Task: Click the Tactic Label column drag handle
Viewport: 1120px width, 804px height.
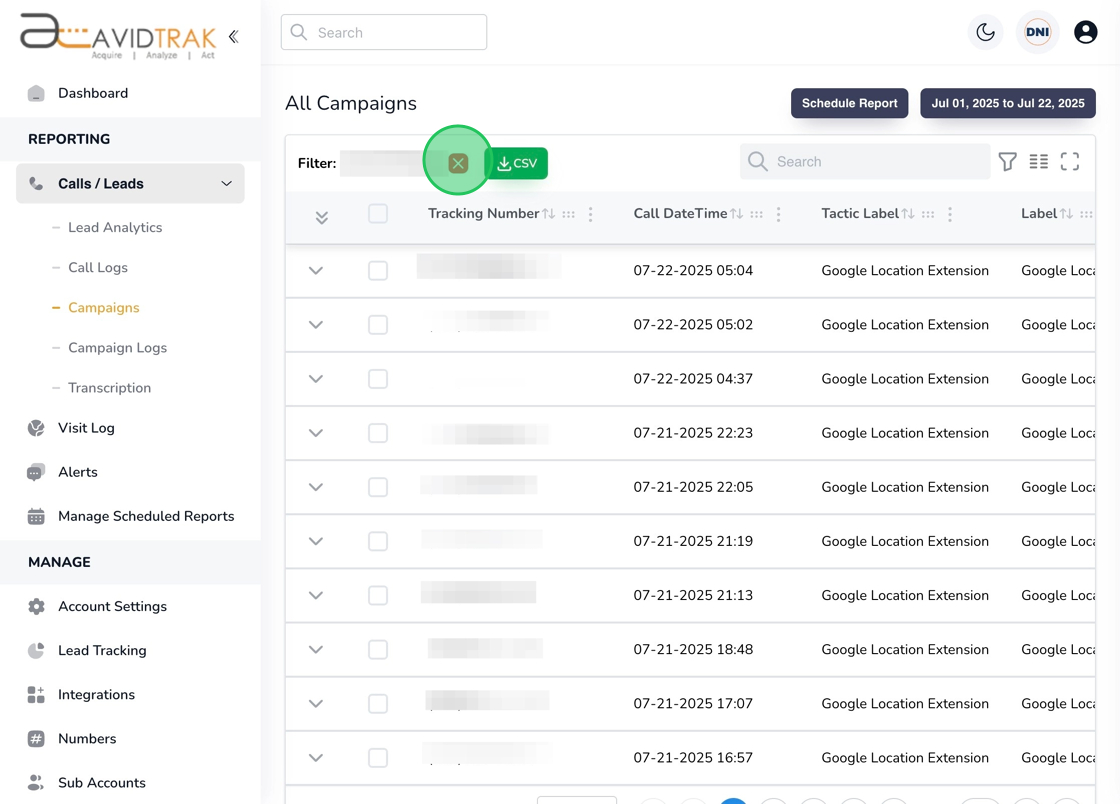Action: coord(928,214)
